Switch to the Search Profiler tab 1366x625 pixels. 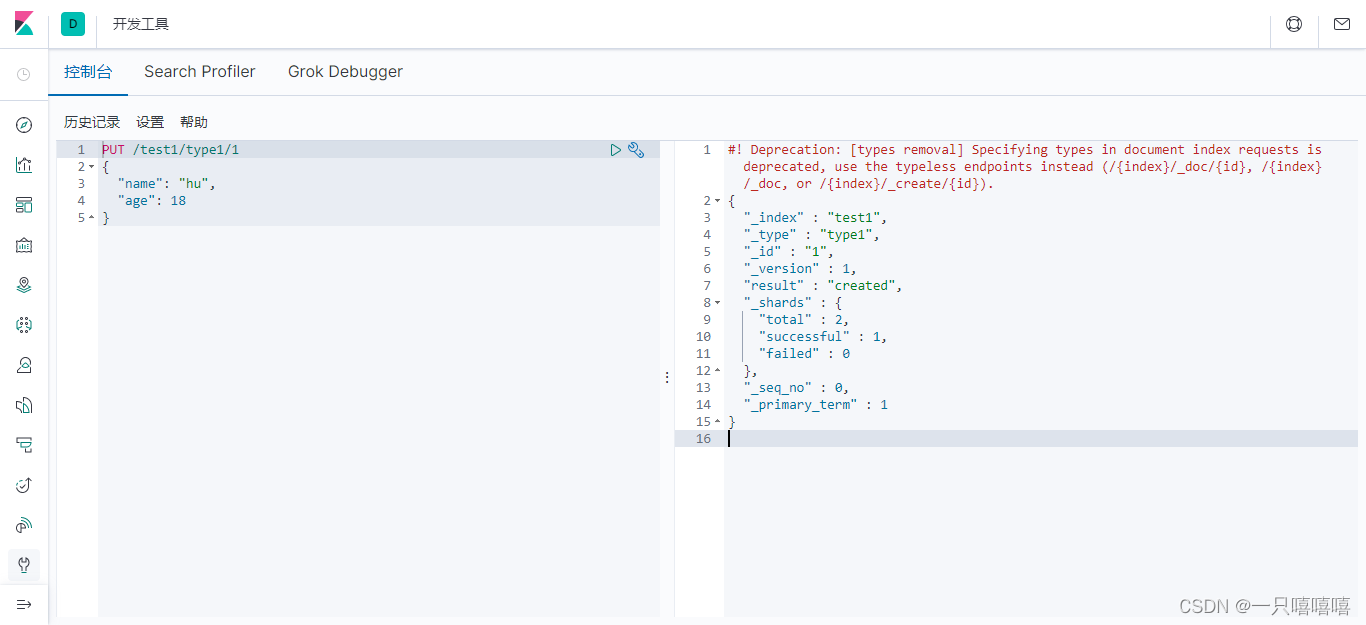tap(200, 72)
